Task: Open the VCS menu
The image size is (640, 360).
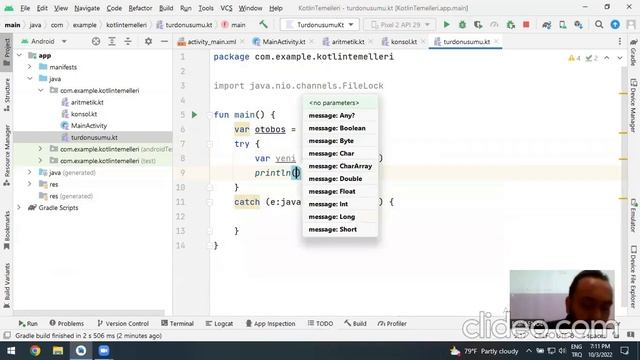Action: pyautogui.click(x=226, y=8)
